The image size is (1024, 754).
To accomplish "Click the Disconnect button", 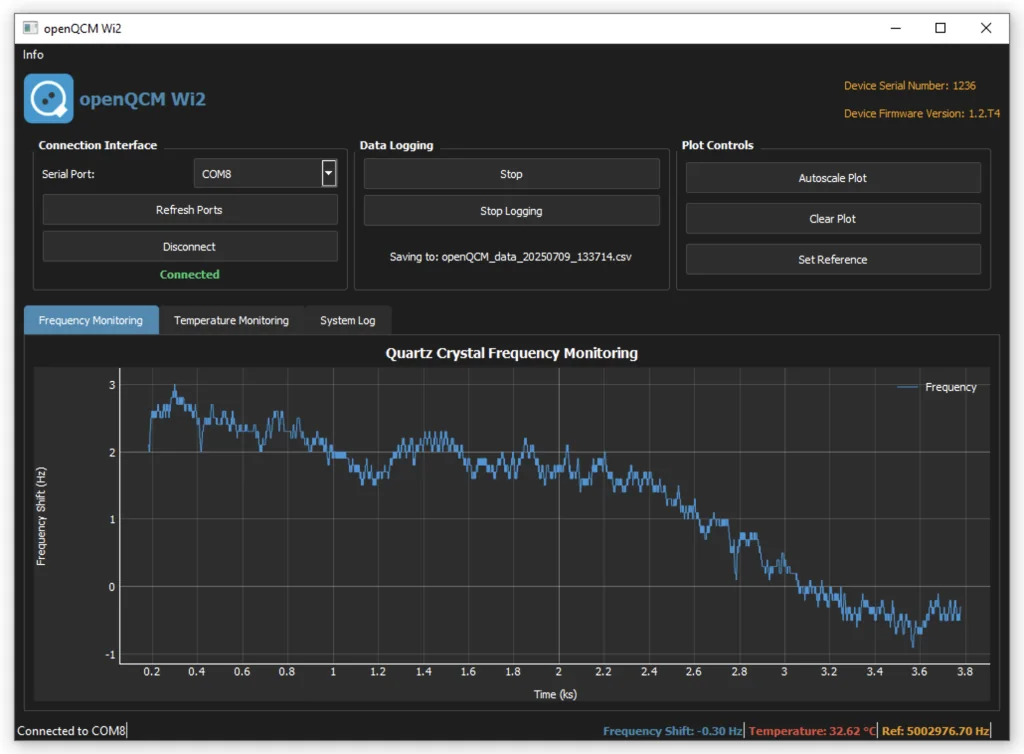I will [x=190, y=247].
